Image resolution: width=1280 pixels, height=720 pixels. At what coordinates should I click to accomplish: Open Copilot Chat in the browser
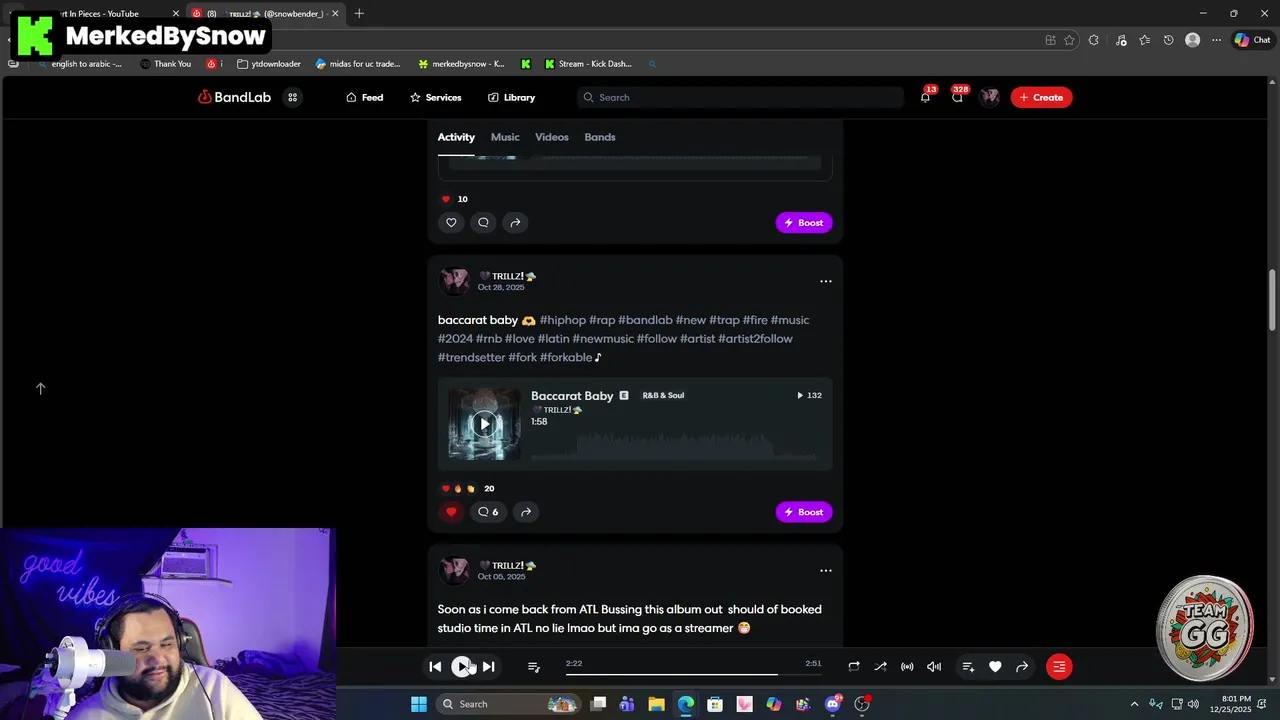[1252, 40]
